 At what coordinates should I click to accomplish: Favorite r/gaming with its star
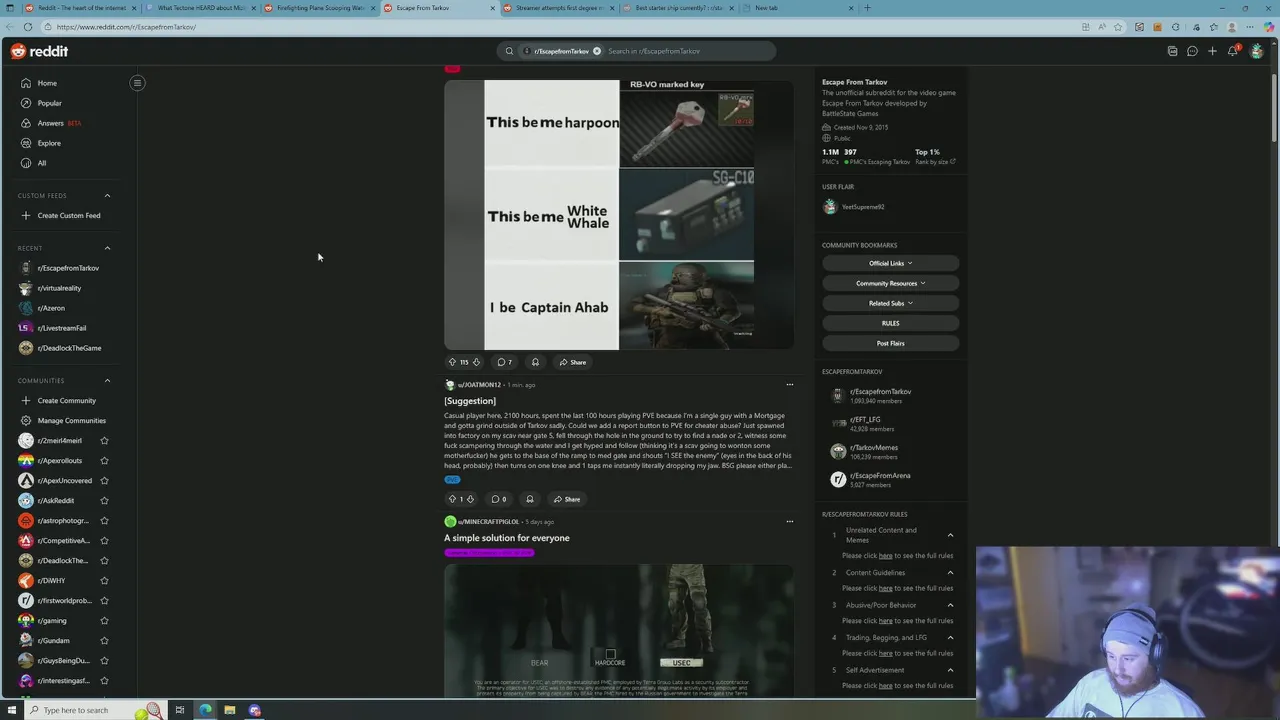click(104, 620)
